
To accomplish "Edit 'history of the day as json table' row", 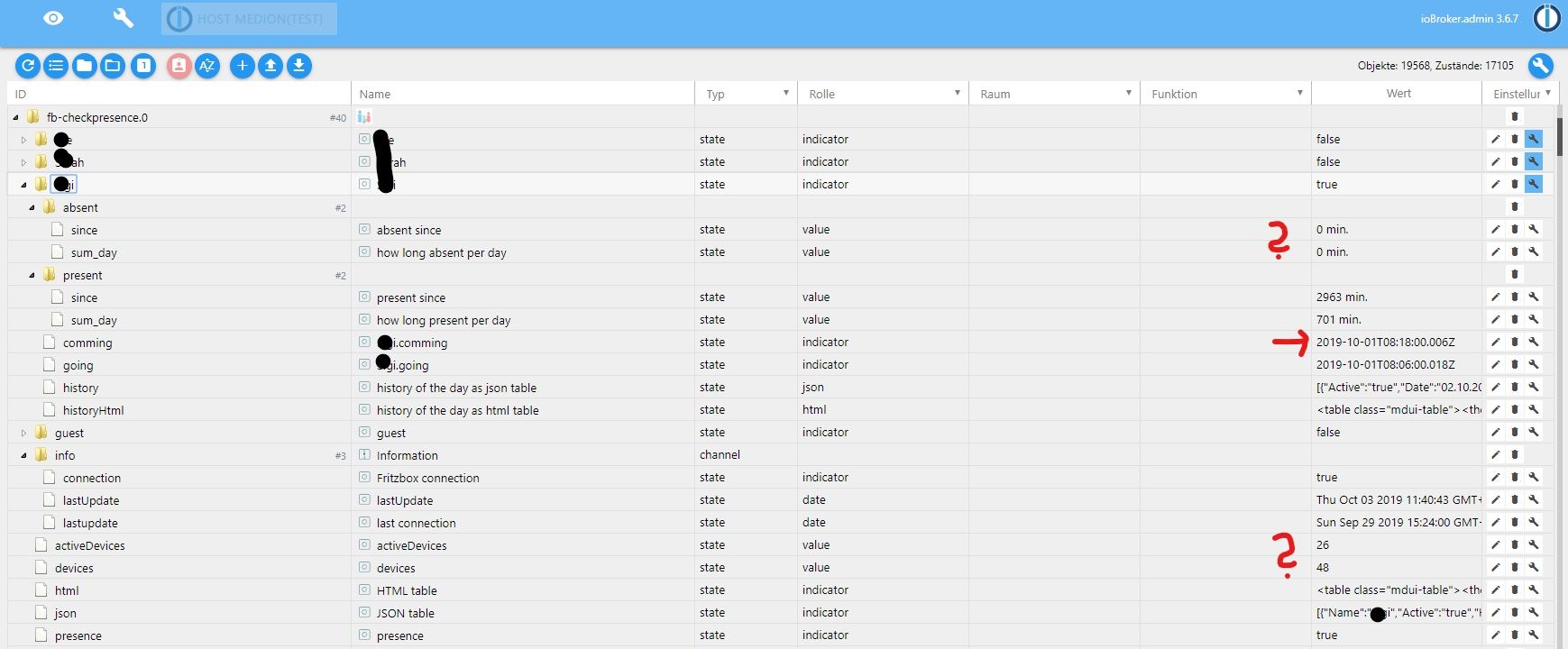I will click(1496, 387).
